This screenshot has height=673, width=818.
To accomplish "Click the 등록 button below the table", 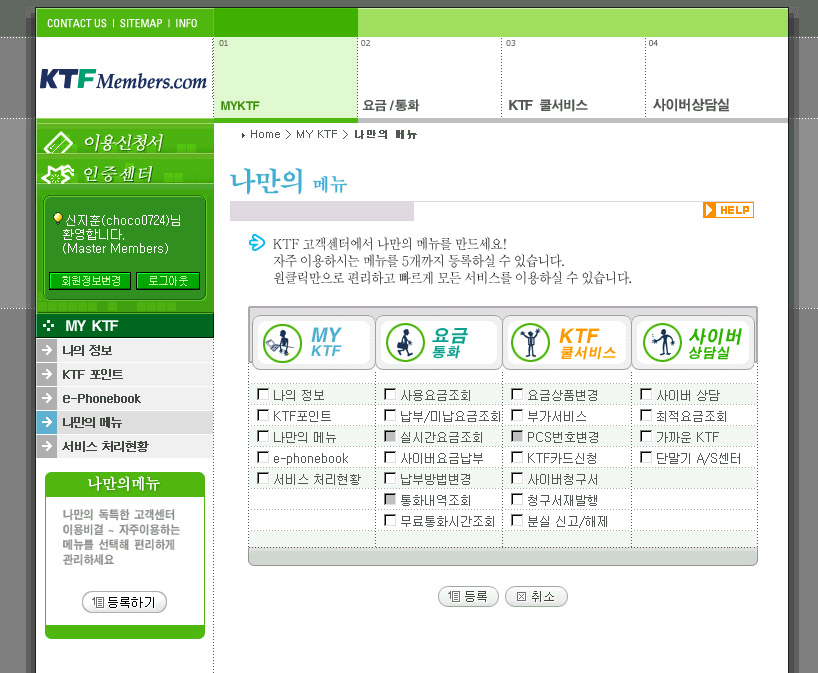I will coord(468,596).
